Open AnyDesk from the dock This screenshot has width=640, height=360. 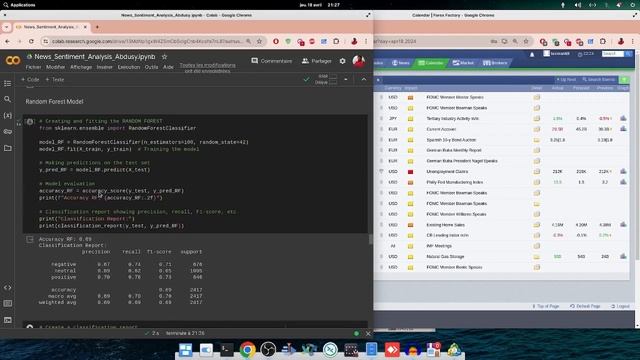(392, 350)
